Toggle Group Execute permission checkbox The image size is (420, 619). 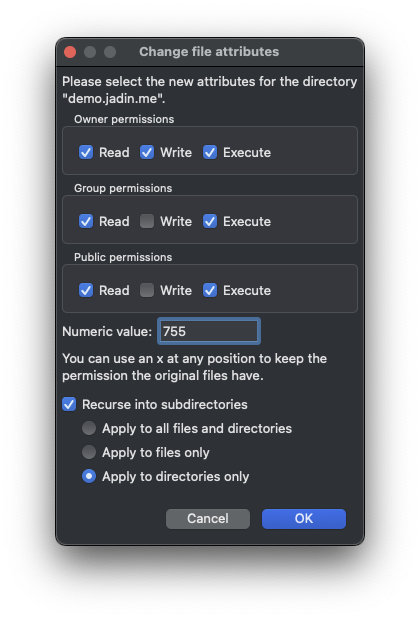(x=210, y=221)
